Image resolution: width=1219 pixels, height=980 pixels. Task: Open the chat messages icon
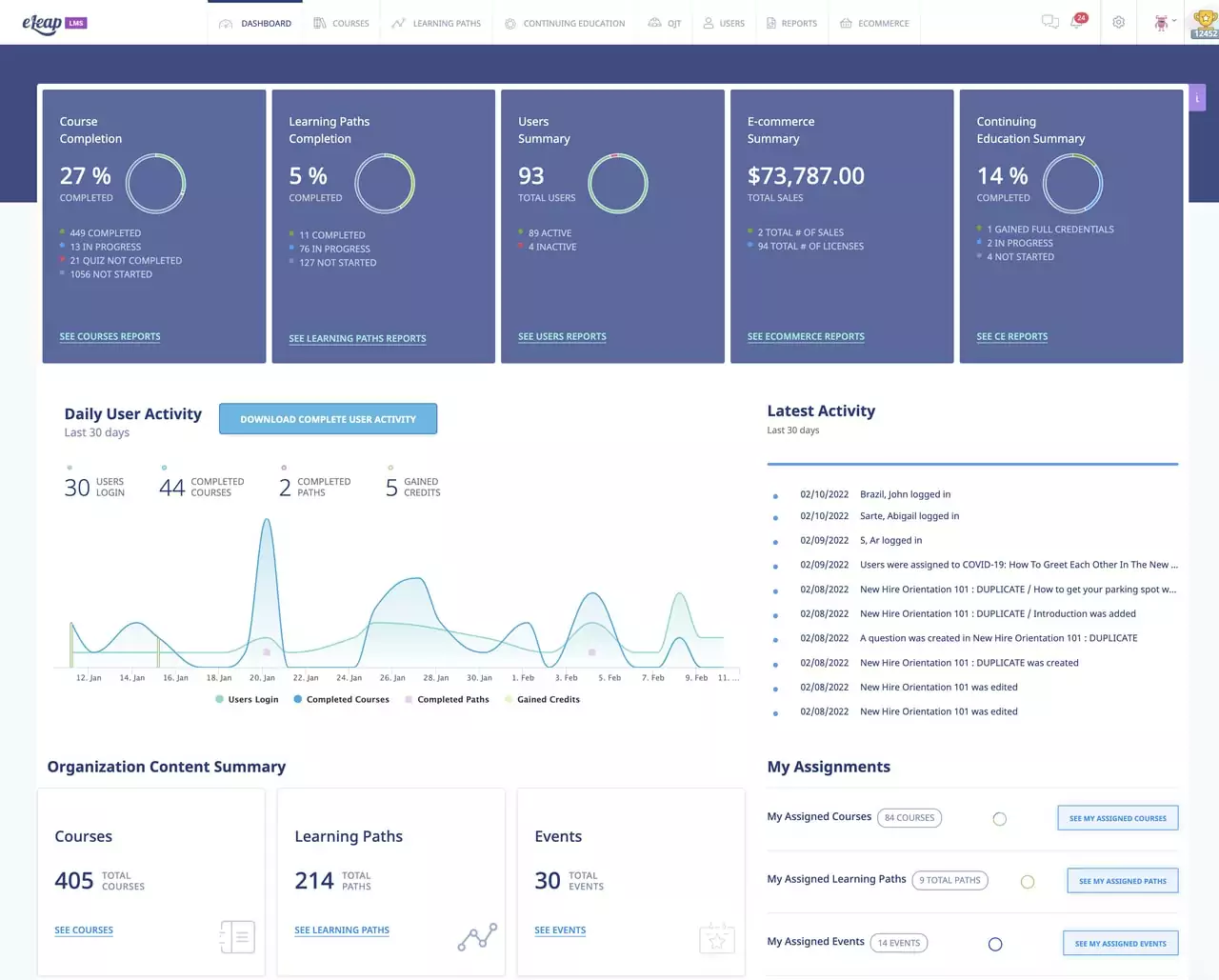click(1049, 22)
